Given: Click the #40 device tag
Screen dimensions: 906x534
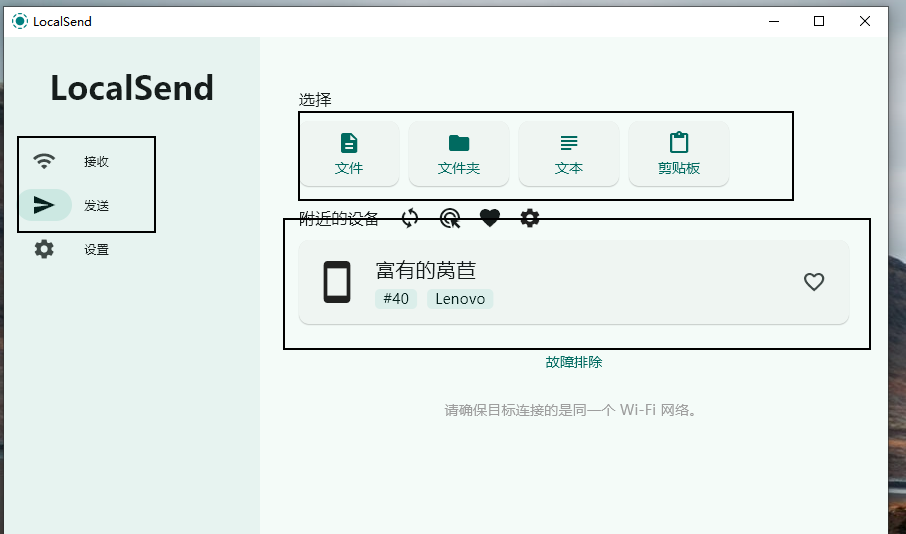Looking at the screenshot, I should coord(396,299).
